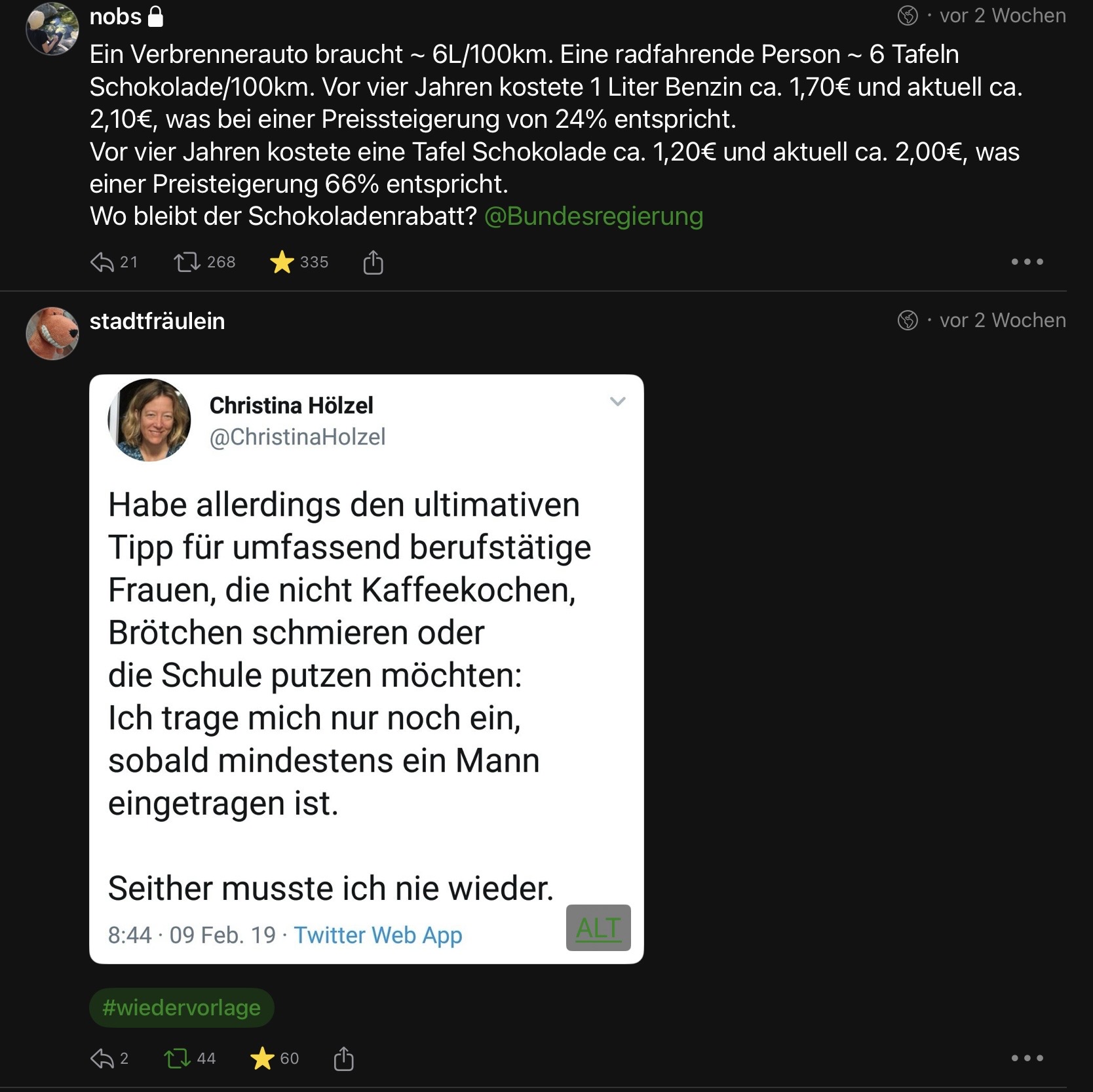Screen dimensions: 1093x1092
Task: Click the @Bundesregierung mention
Action: (593, 216)
